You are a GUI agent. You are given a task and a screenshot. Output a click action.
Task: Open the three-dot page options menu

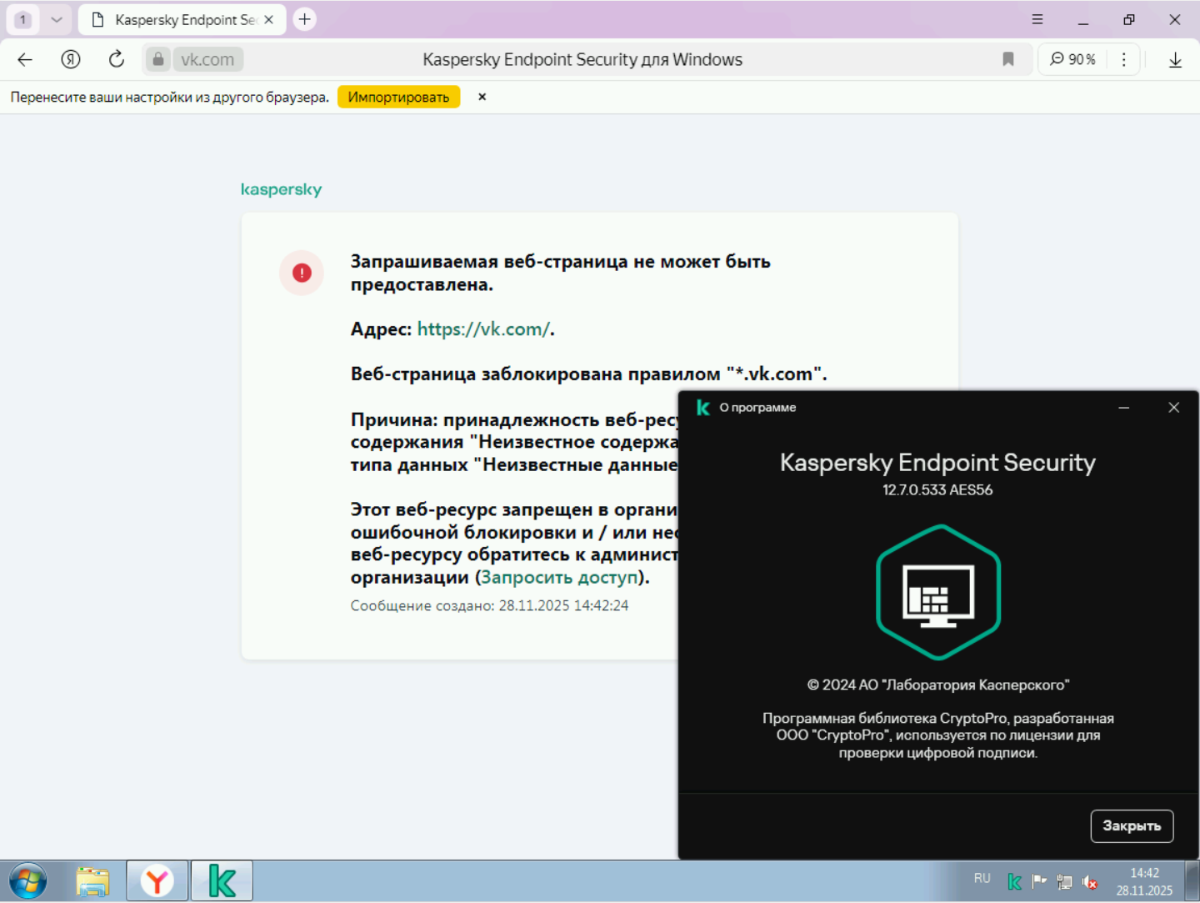click(x=1126, y=59)
